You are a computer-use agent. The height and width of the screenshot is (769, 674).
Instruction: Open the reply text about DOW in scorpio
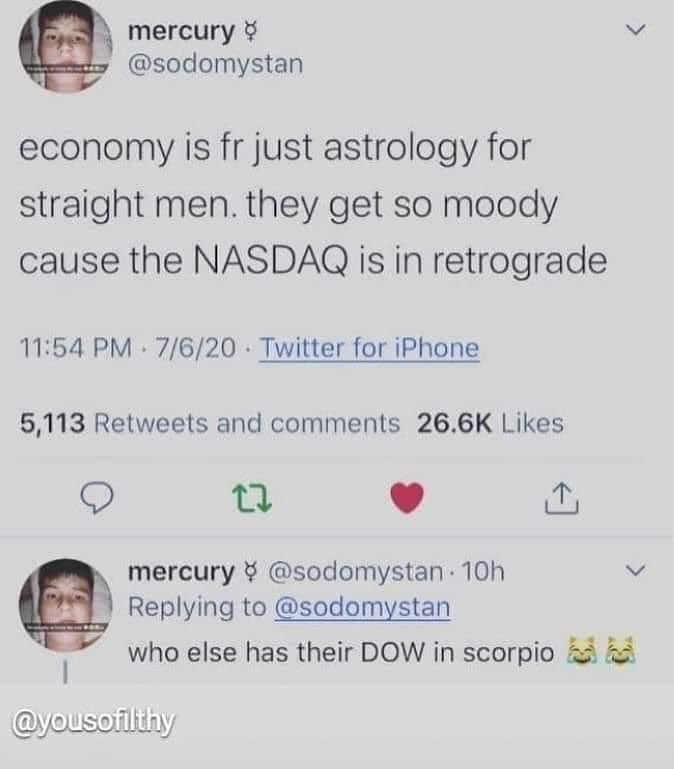pos(382,652)
